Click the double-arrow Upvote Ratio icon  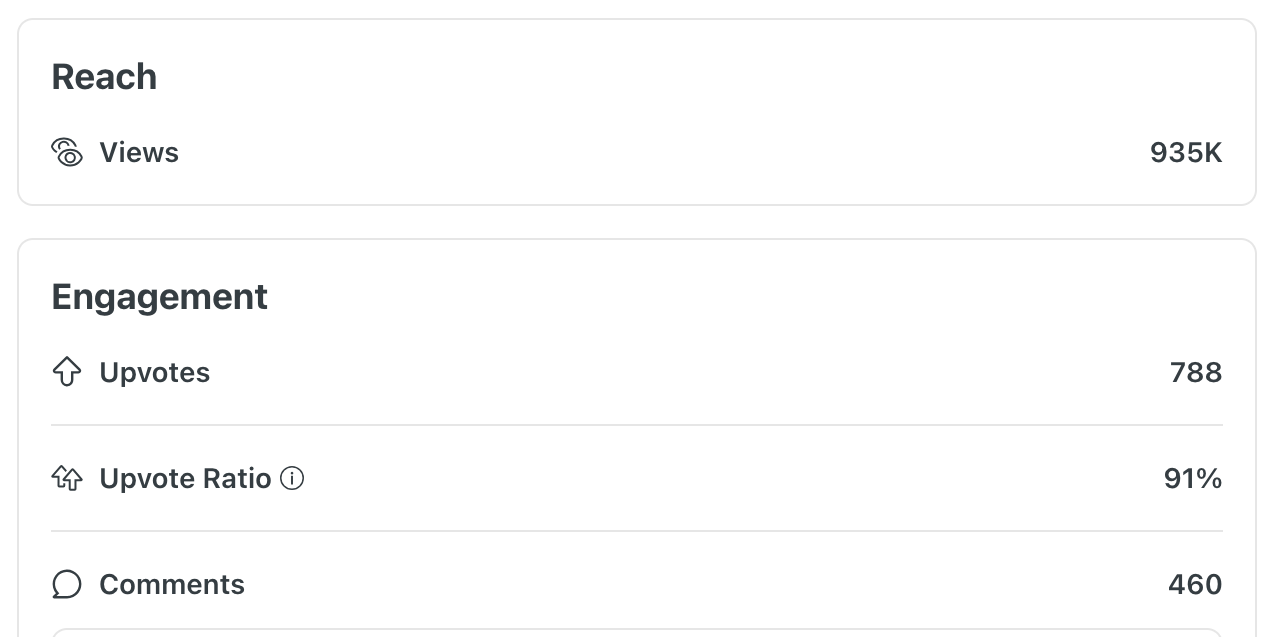pyautogui.click(x=67, y=479)
